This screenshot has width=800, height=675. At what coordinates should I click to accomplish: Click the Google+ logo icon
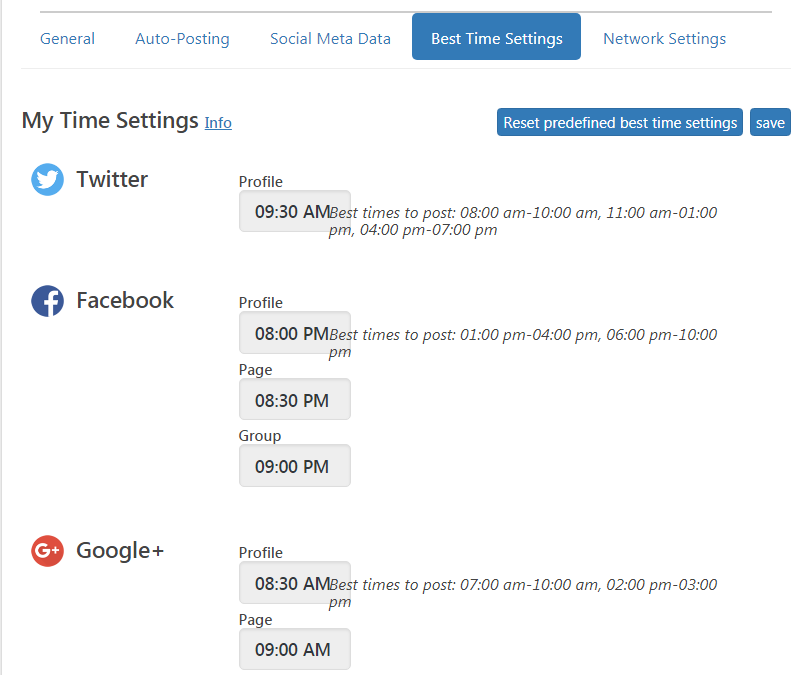47,551
